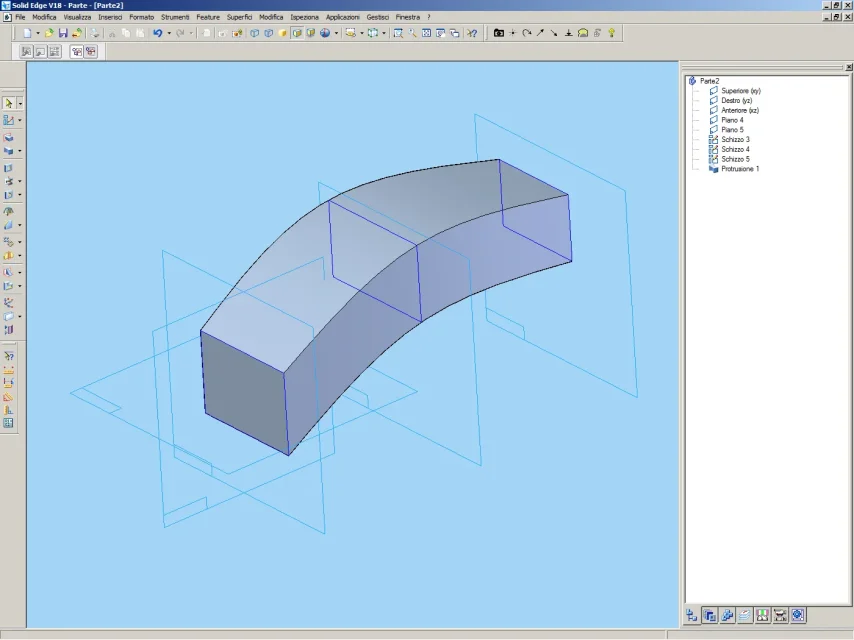Open the File menu
This screenshot has width=854, height=640.
(x=20, y=17)
